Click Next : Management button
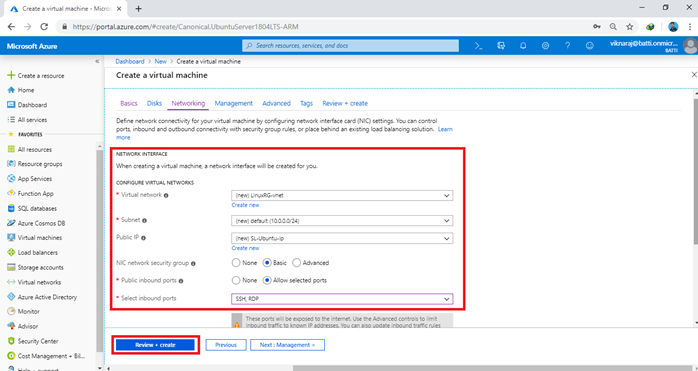698x371 pixels. (287, 345)
